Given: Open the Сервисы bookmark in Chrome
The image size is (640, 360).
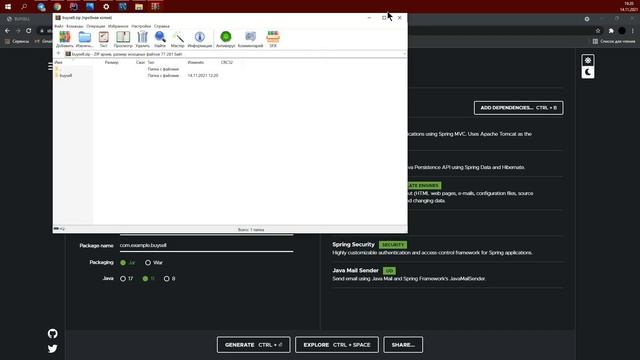Looking at the screenshot, I should click(x=17, y=41).
